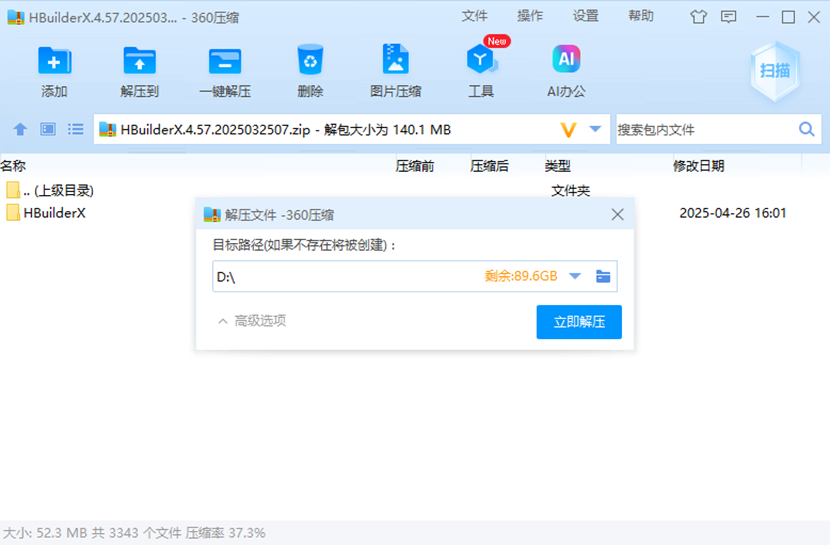Open the AI办公 icon
This screenshot has width=830, height=545.
click(x=566, y=59)
